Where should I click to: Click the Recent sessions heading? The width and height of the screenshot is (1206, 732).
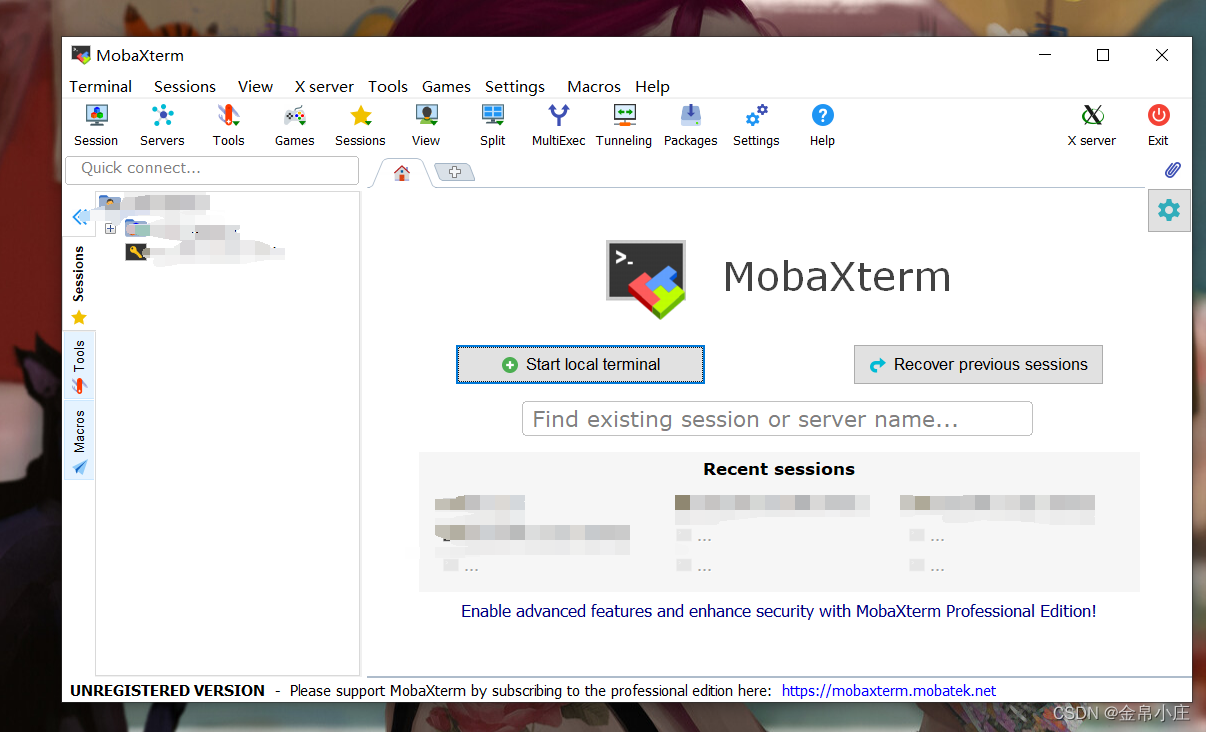pos(779,469)
